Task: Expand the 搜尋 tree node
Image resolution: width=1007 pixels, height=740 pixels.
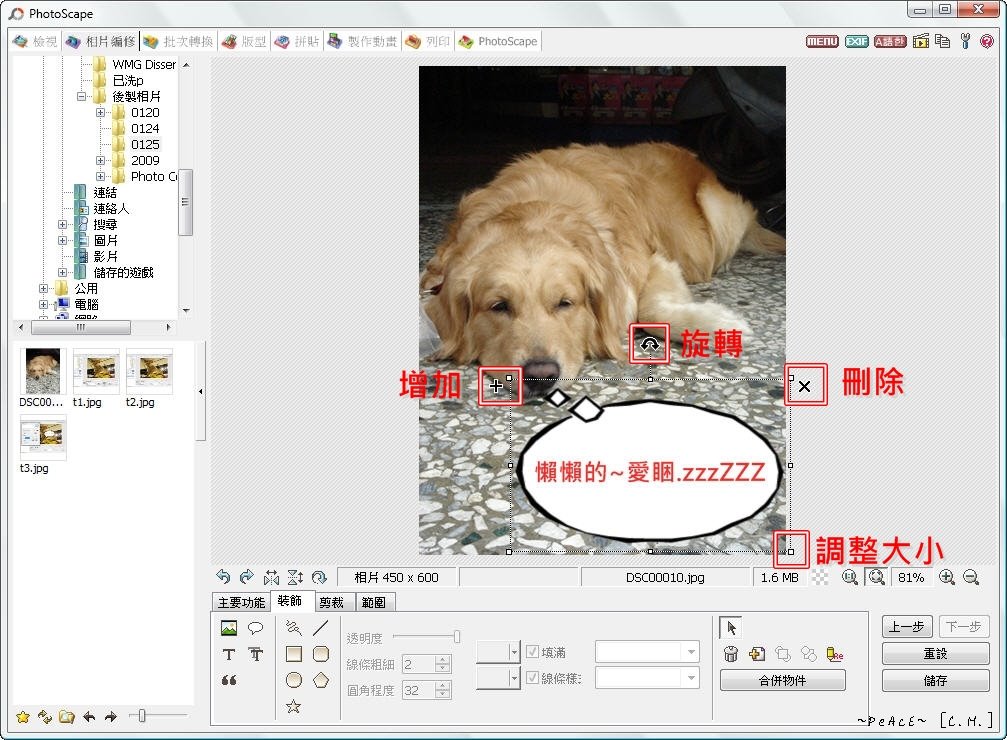Action: [x=62, y=224]
